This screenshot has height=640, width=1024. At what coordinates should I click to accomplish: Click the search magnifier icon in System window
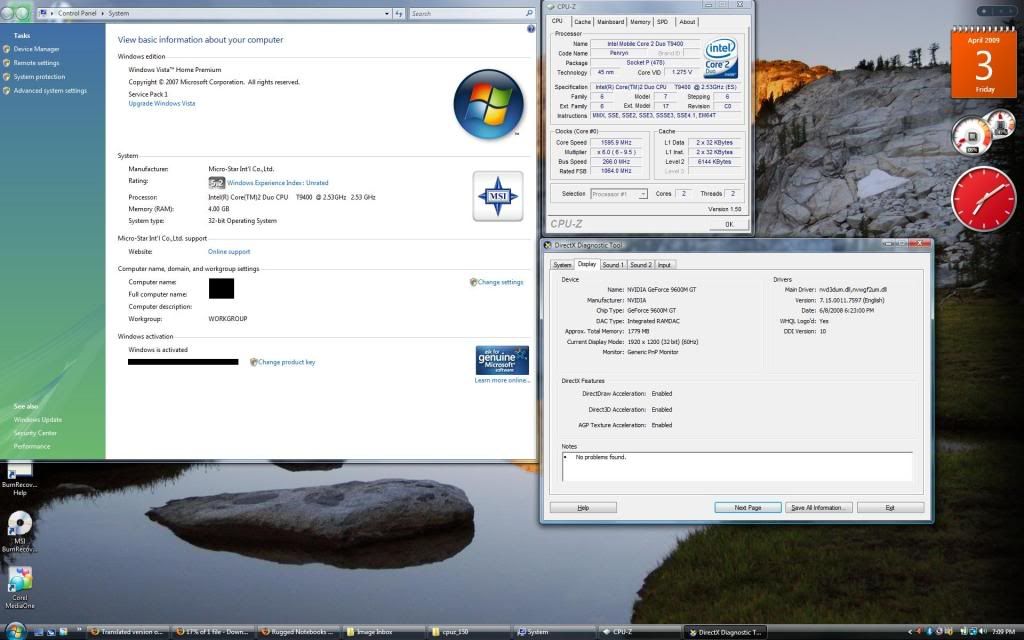coord(529,13)
